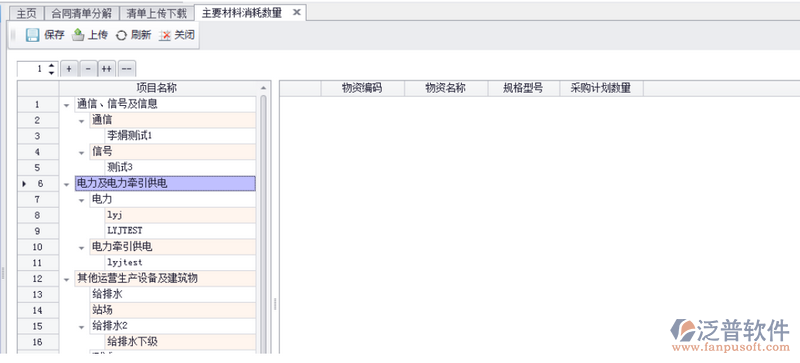The image size is (800, 363).
Task: Click the Close (关闭) toolbar icon
Action: (x=165, y=35)
